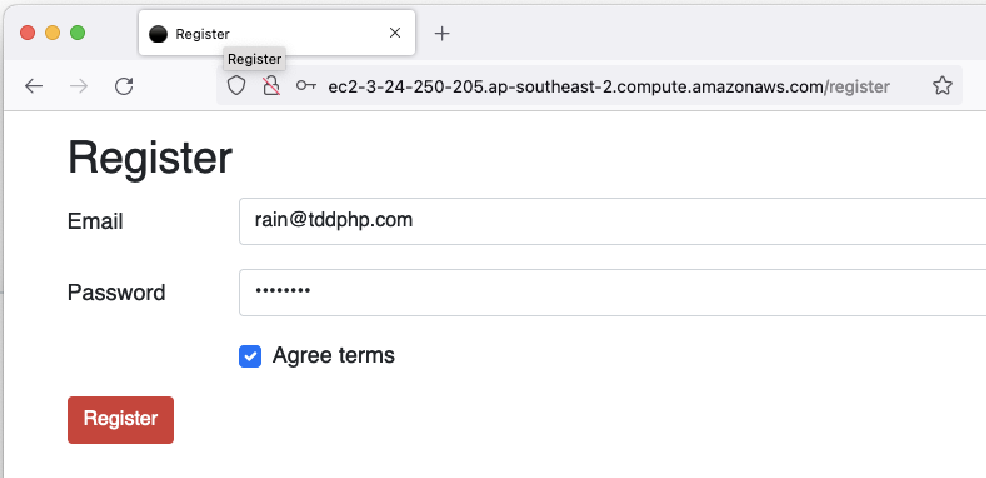Open the tracking protection shield icon
This screenshot has height=478, width=986.
(x=236, y=86)
